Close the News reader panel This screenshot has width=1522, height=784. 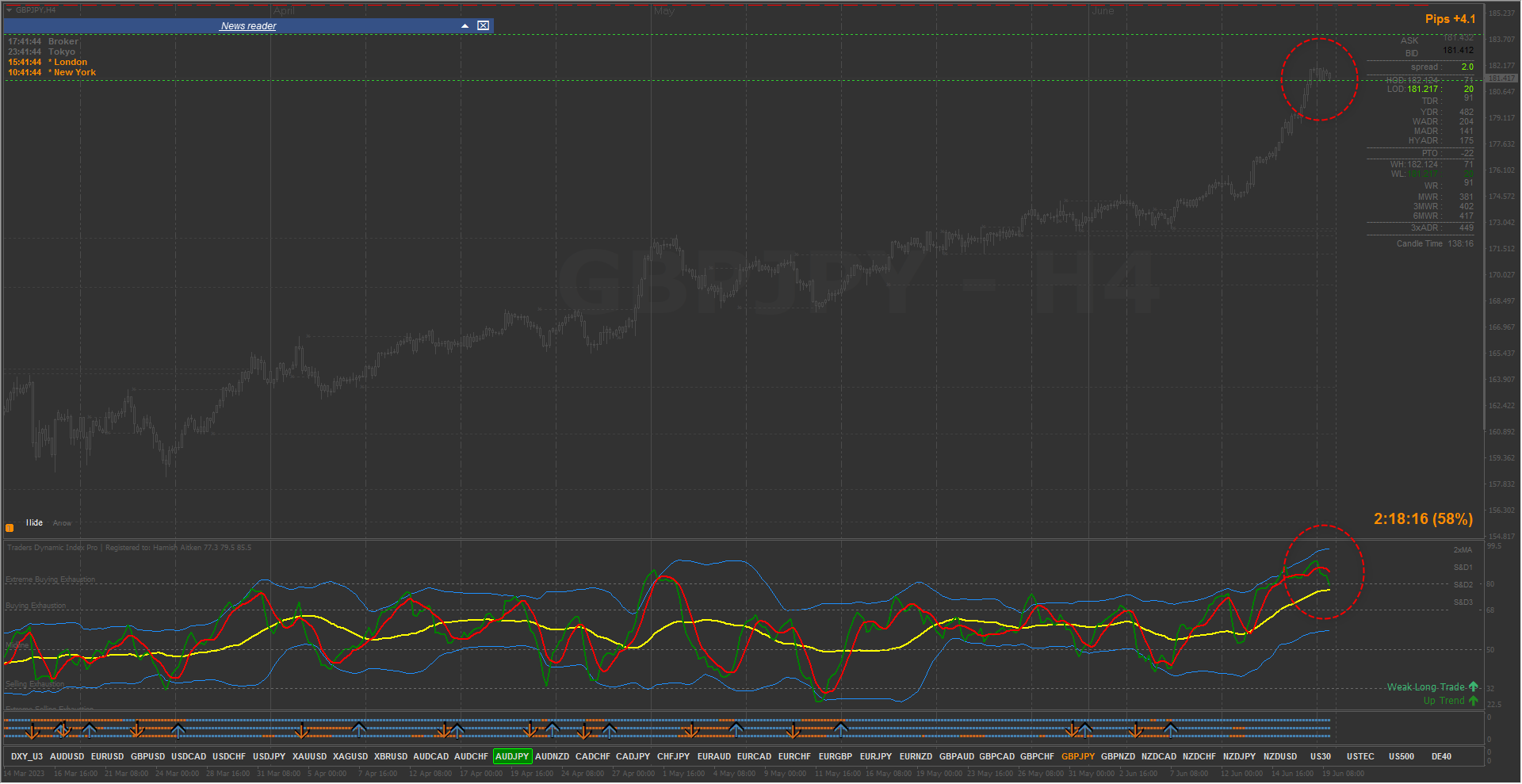coord(483,26)
